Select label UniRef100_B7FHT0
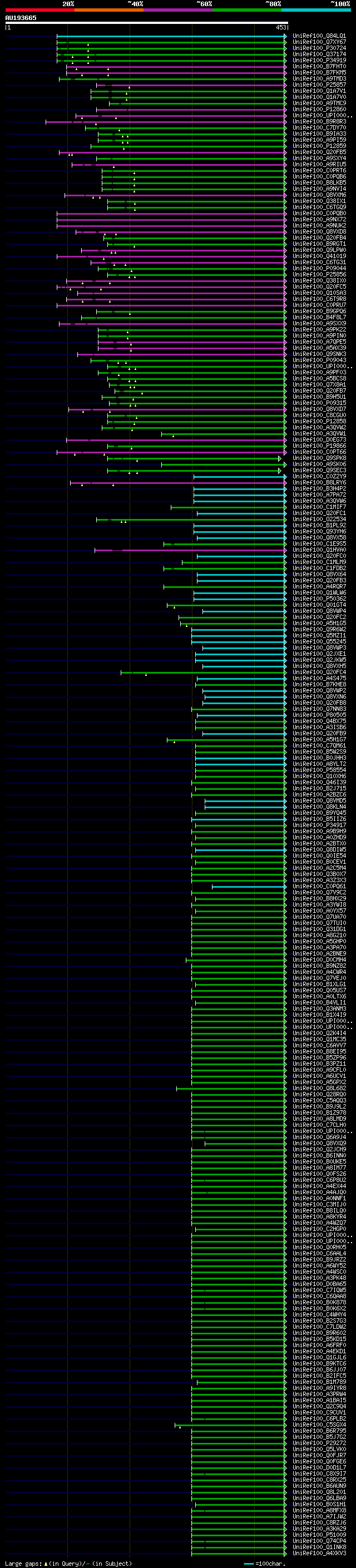The image size is (356, 1568). point(319,66)
